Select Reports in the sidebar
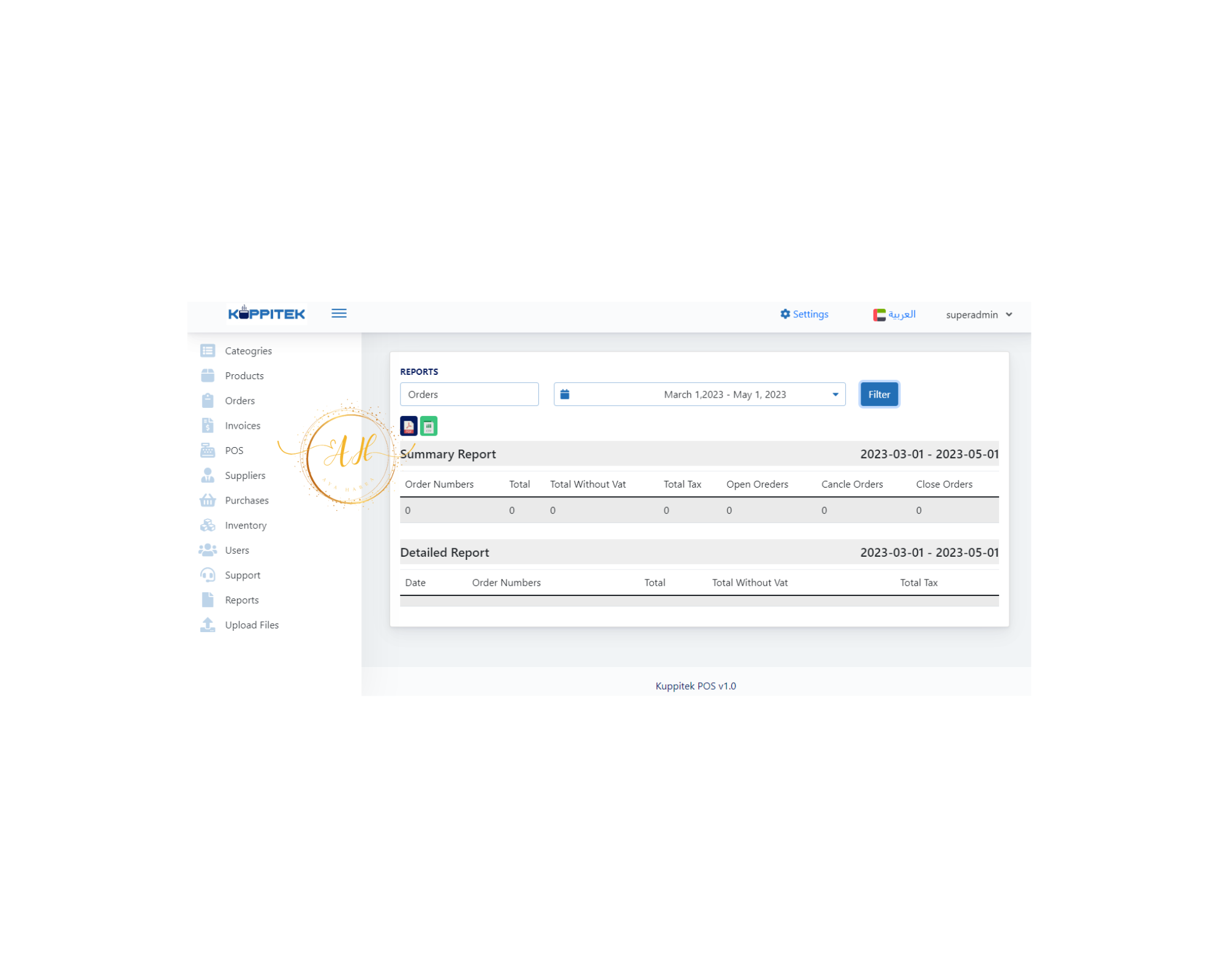The image size is (1225, 980). coord(242,600)
